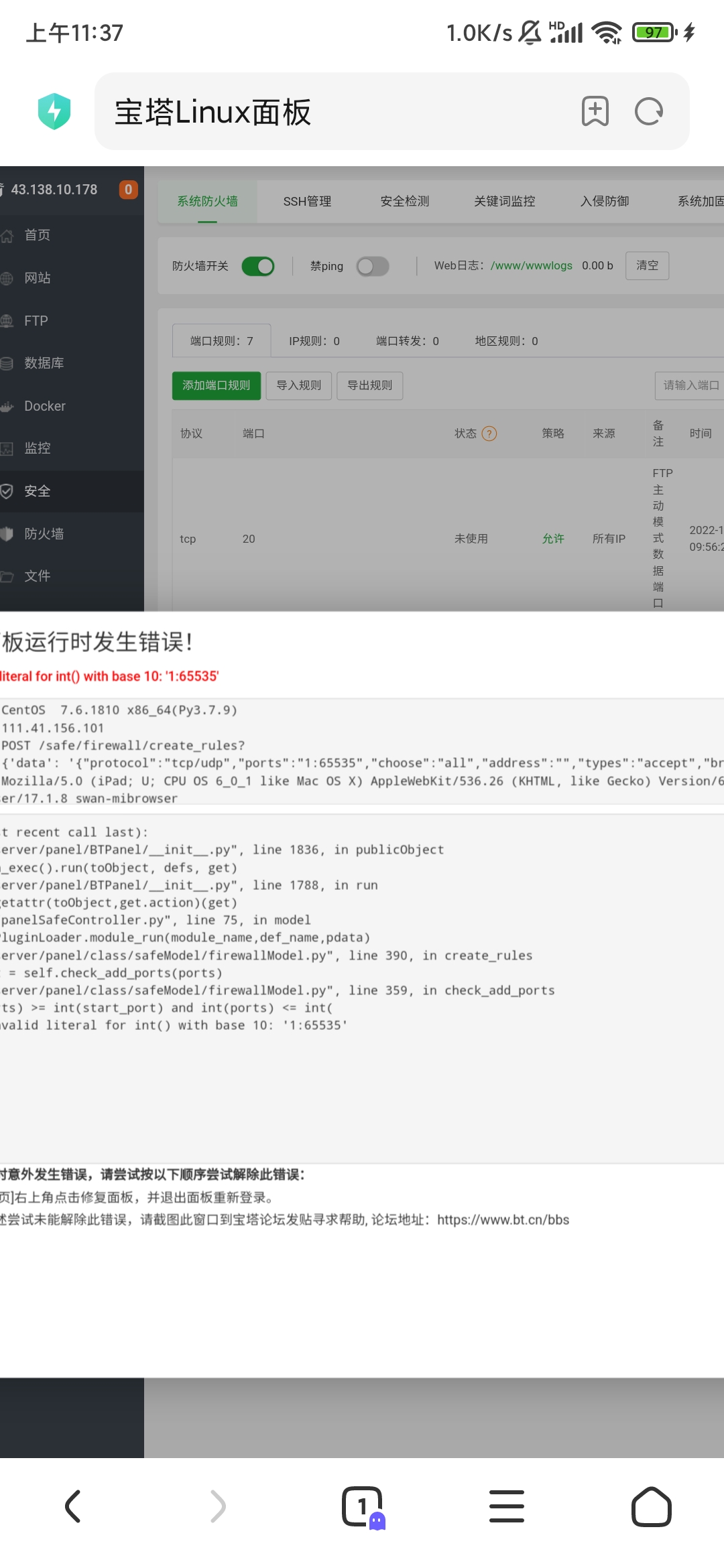Viewport: 724px width, 1568px height.
Task: Click 允许 policy for port 20
Action: click(553, 539)
